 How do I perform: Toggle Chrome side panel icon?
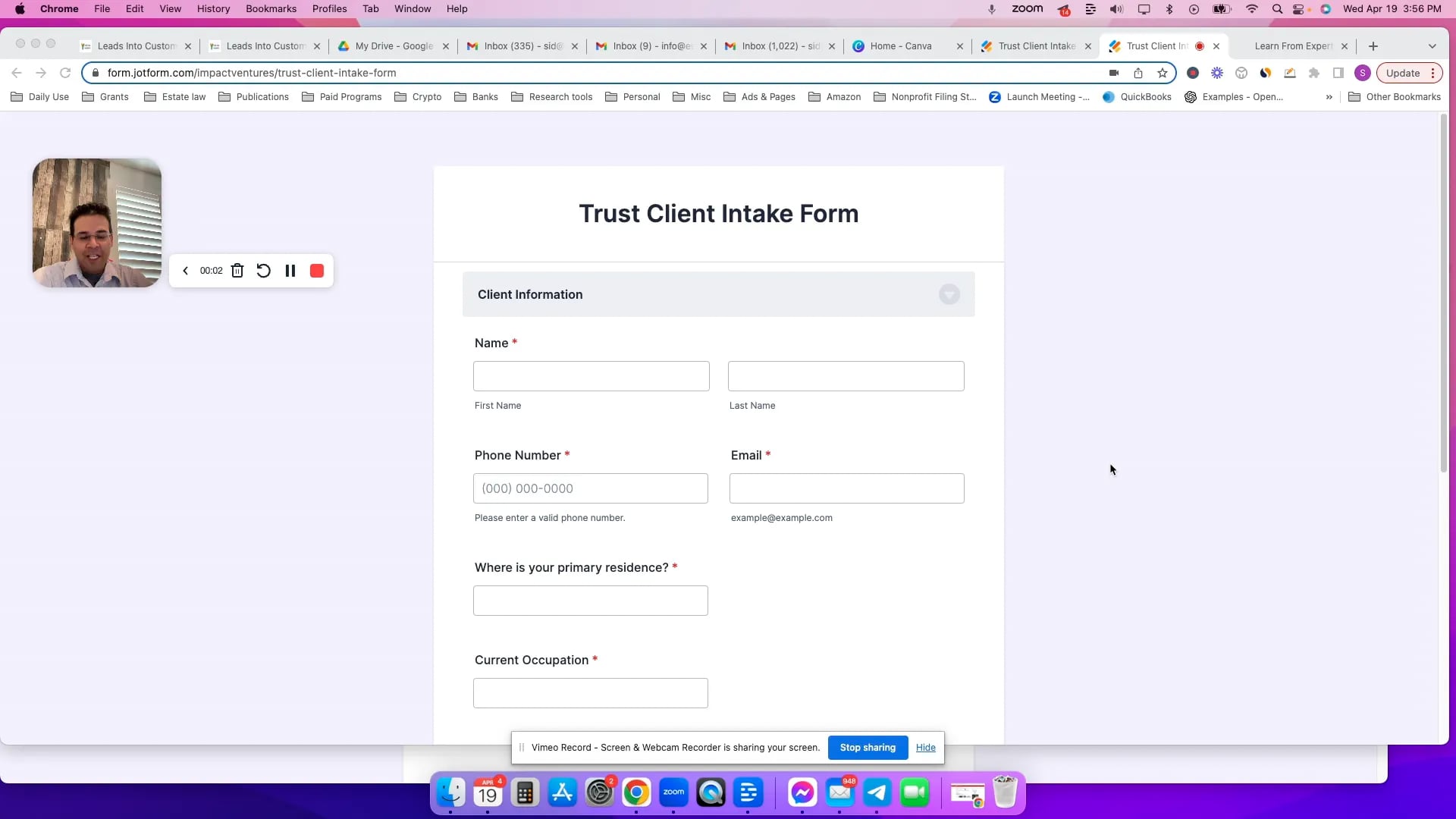tap(1338, 73)
